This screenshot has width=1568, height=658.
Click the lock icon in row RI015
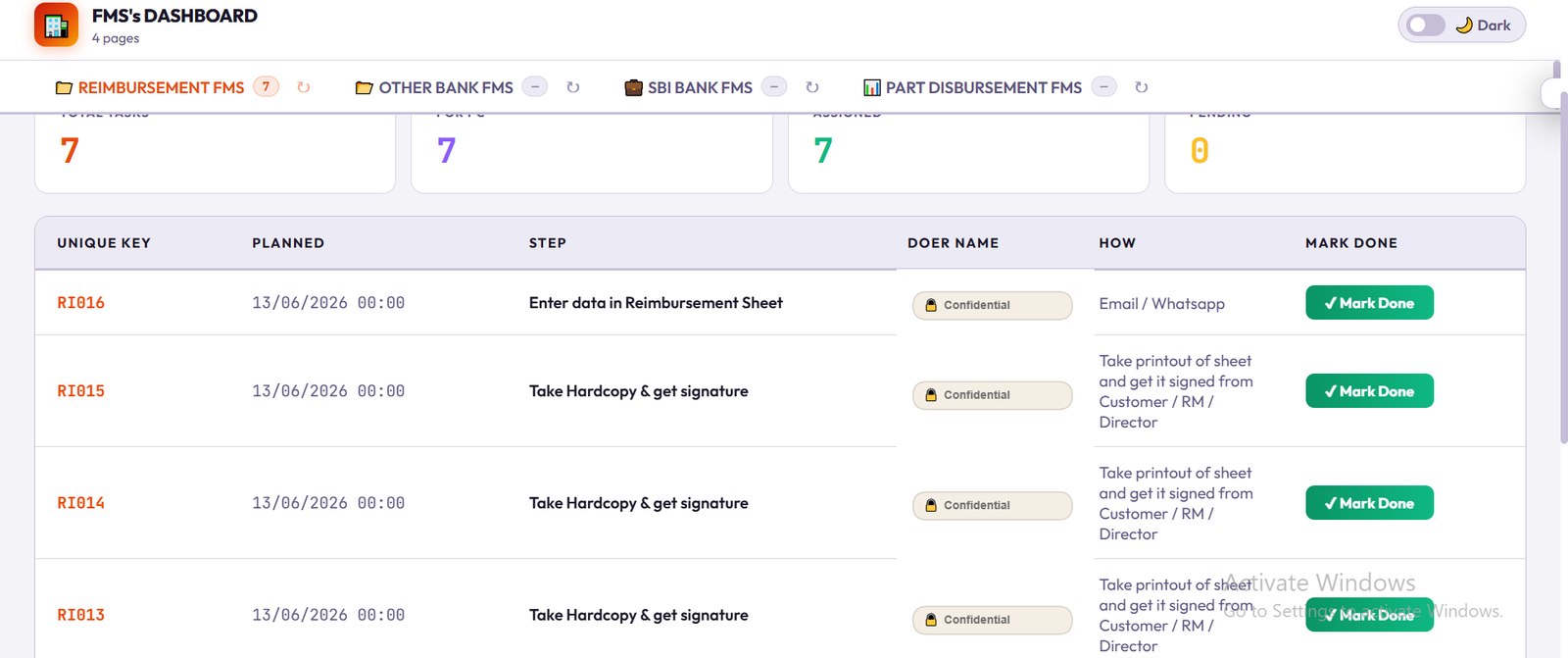pyautogui.click(x=931, y=395)
